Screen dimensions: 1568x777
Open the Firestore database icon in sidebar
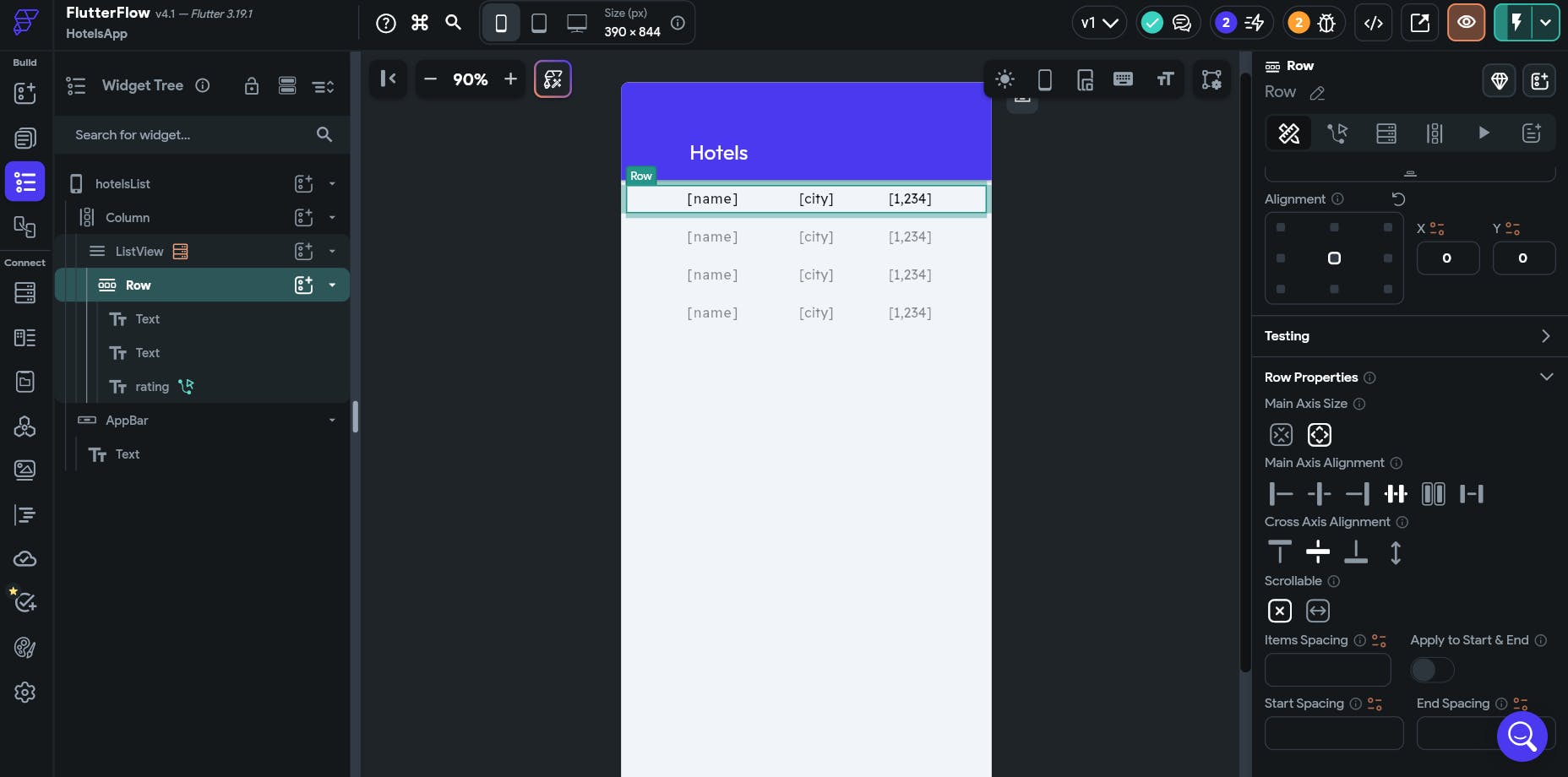pos(24,293)
